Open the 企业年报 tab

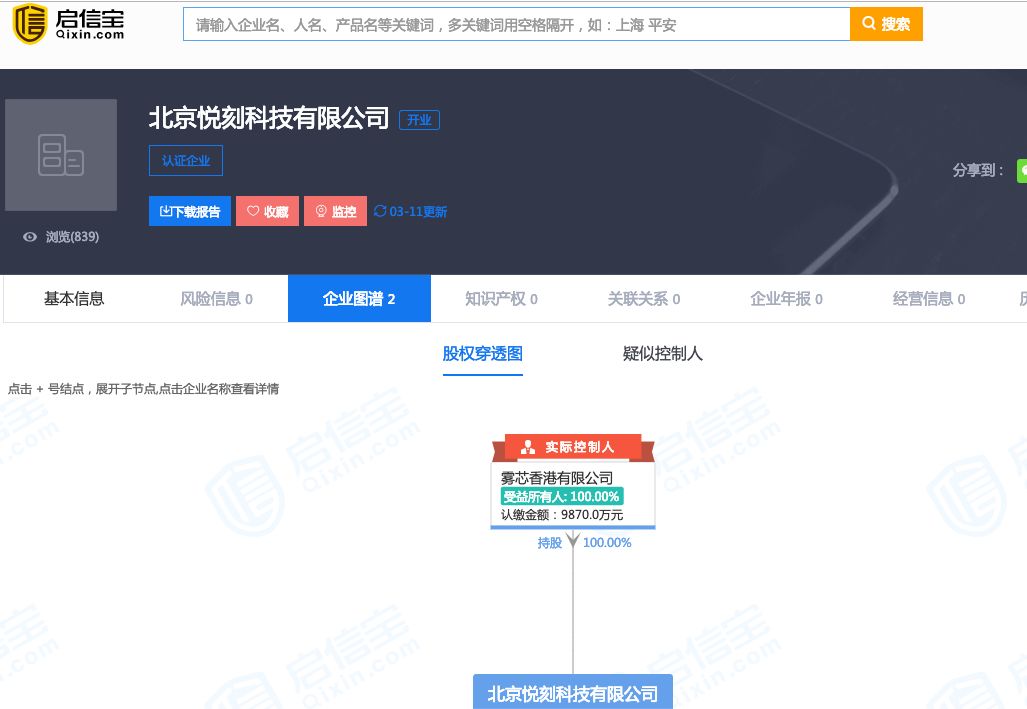pos(786,299)
